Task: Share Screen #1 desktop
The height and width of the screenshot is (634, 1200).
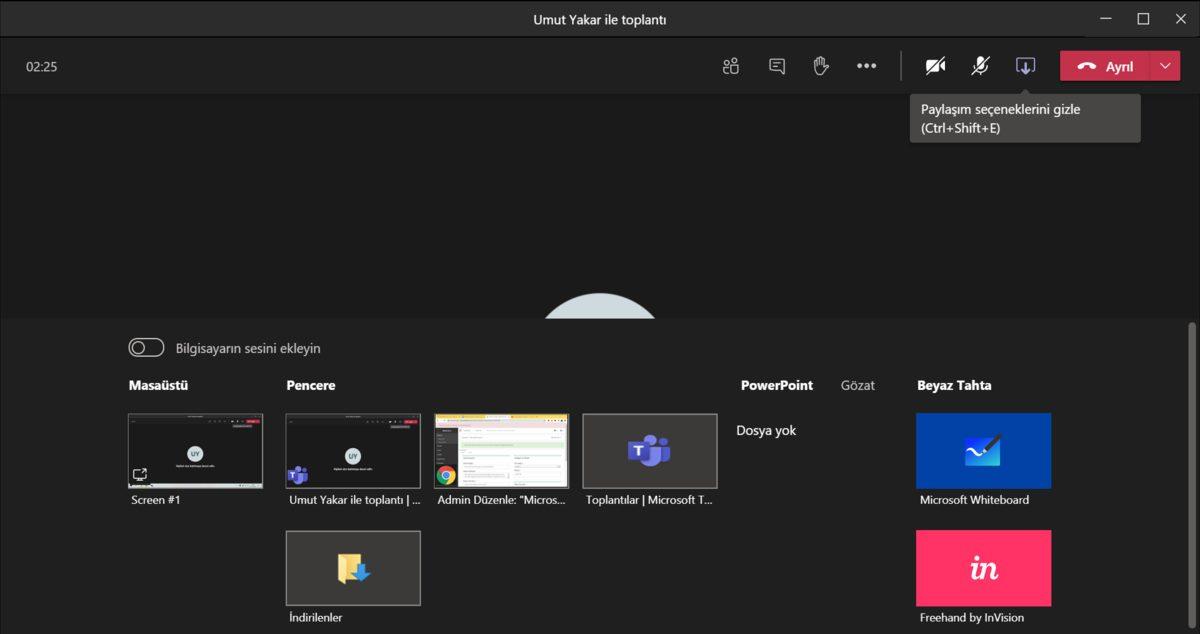Action: (195, 449)
